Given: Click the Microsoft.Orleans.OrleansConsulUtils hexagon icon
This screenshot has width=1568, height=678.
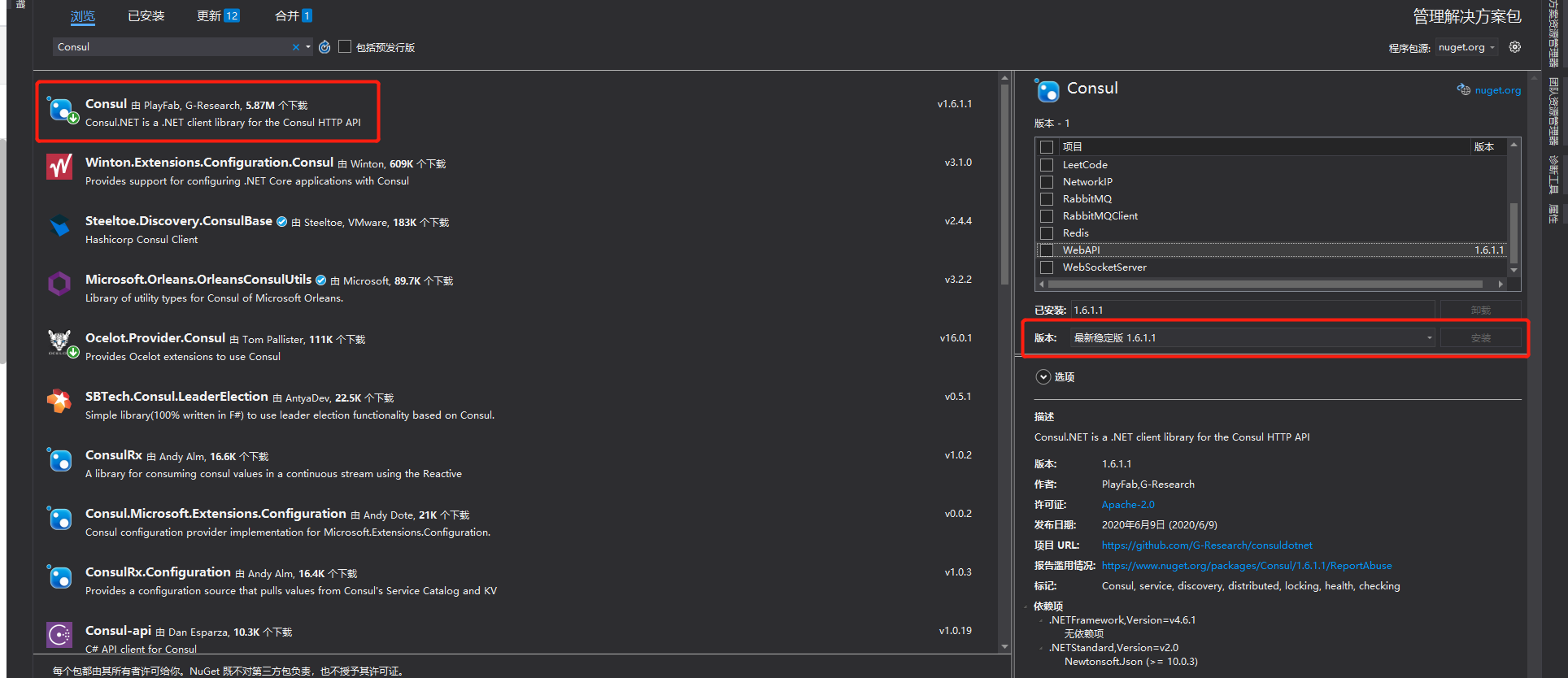Looking at the screenshot, I should point(59,284).
